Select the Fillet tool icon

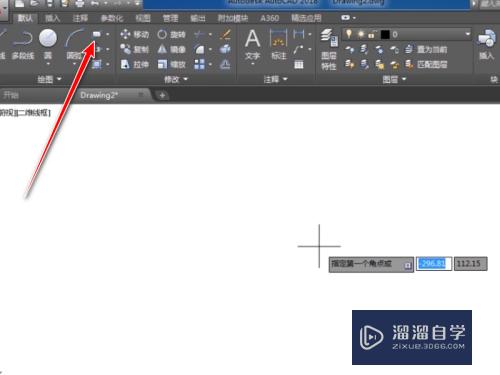coord(199,49)
